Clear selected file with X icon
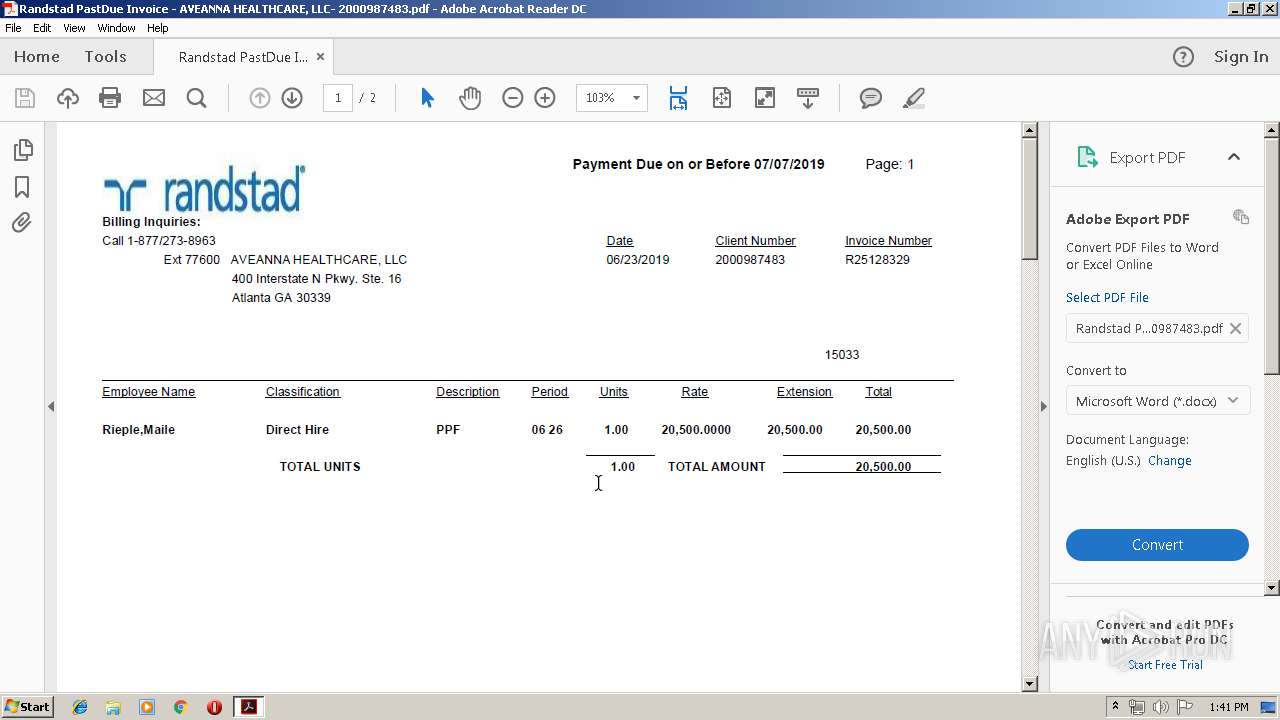 [1235, 328]
